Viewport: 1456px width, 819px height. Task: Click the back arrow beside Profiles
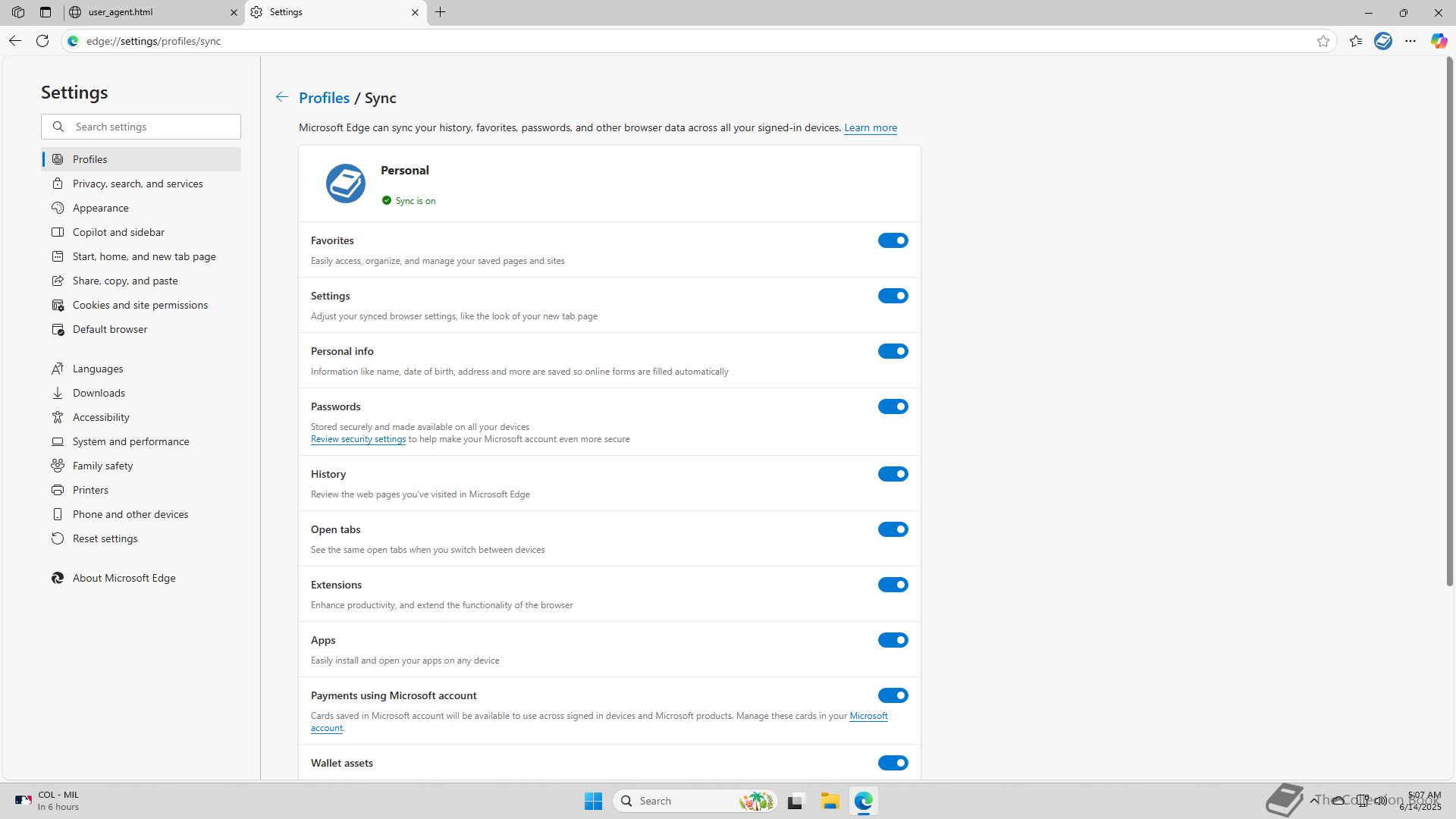(x=281, y=97)
